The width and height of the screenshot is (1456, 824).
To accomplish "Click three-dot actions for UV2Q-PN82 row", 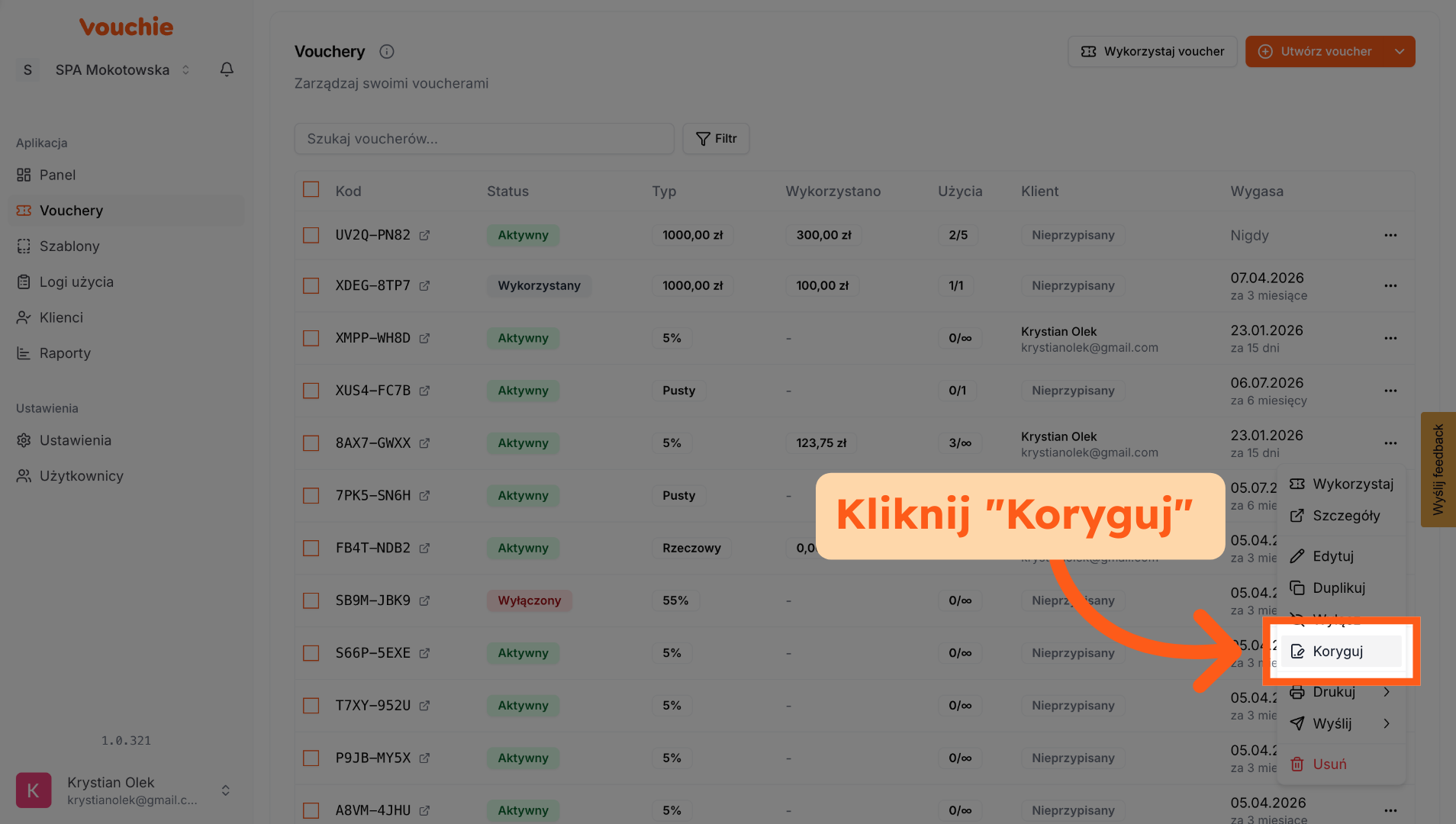I will tap(1390, 236).
